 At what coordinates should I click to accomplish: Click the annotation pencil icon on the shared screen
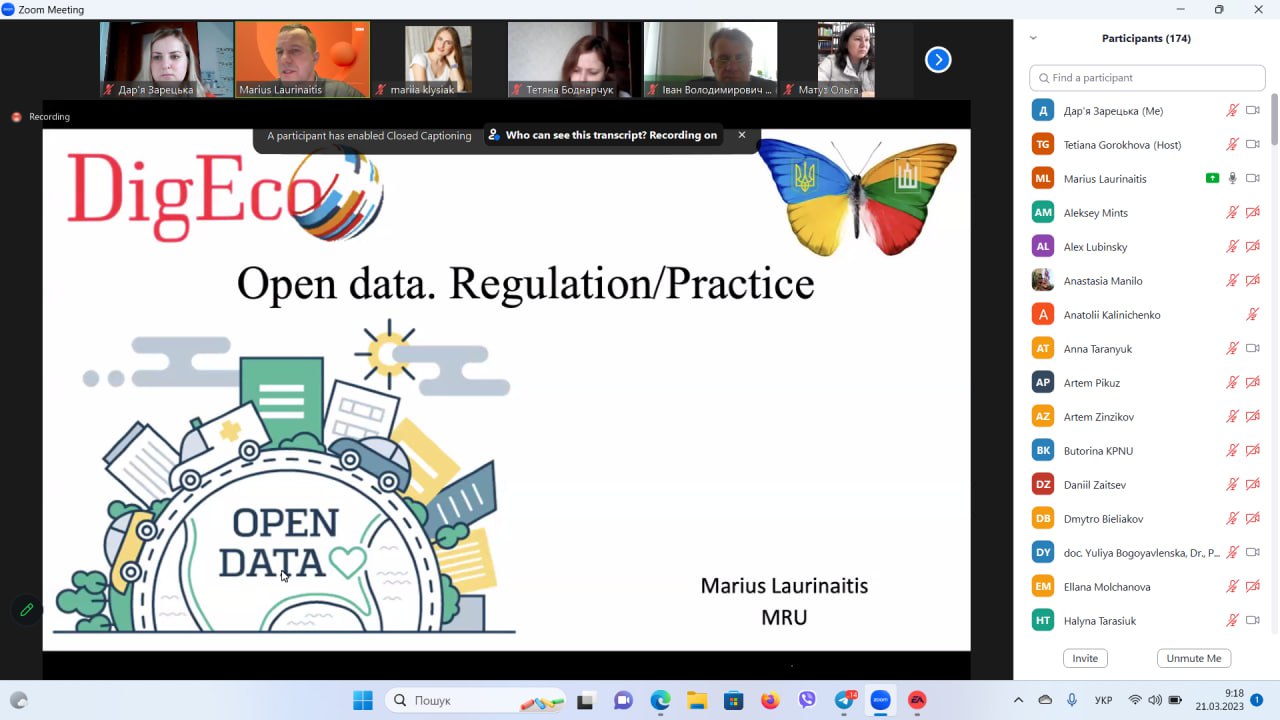tap(27, 609)
